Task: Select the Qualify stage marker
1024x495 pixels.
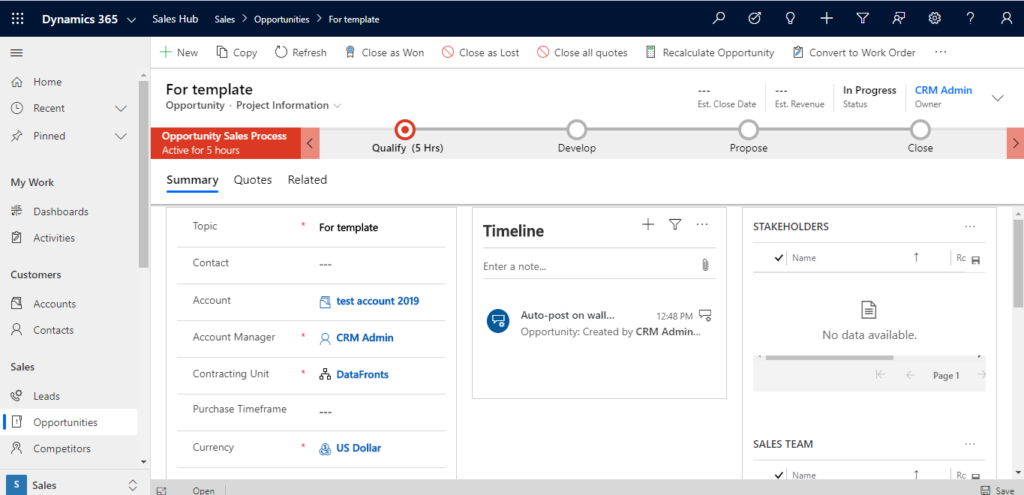Action: (x=405, y=130)
